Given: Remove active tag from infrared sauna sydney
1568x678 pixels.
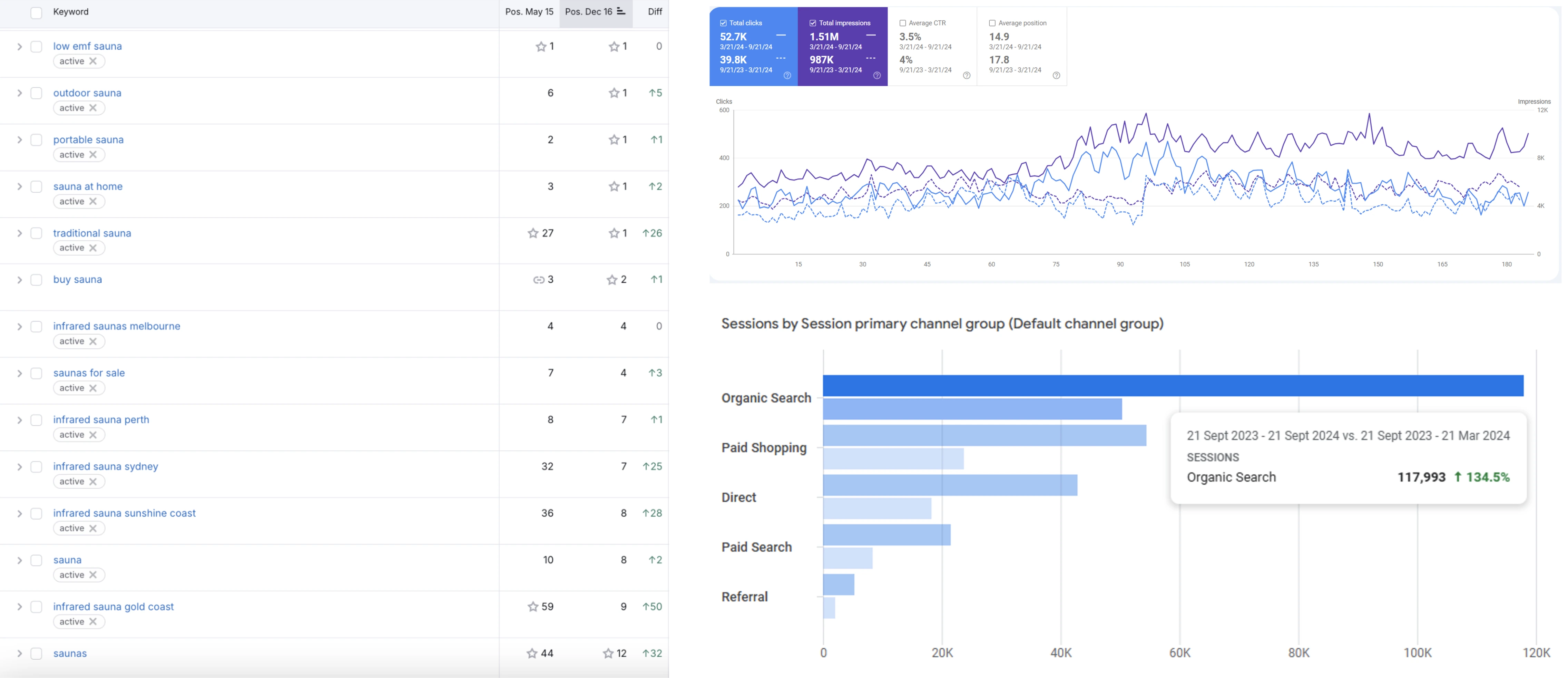Looking at the screenshot, I should click(x=93, y=481).
